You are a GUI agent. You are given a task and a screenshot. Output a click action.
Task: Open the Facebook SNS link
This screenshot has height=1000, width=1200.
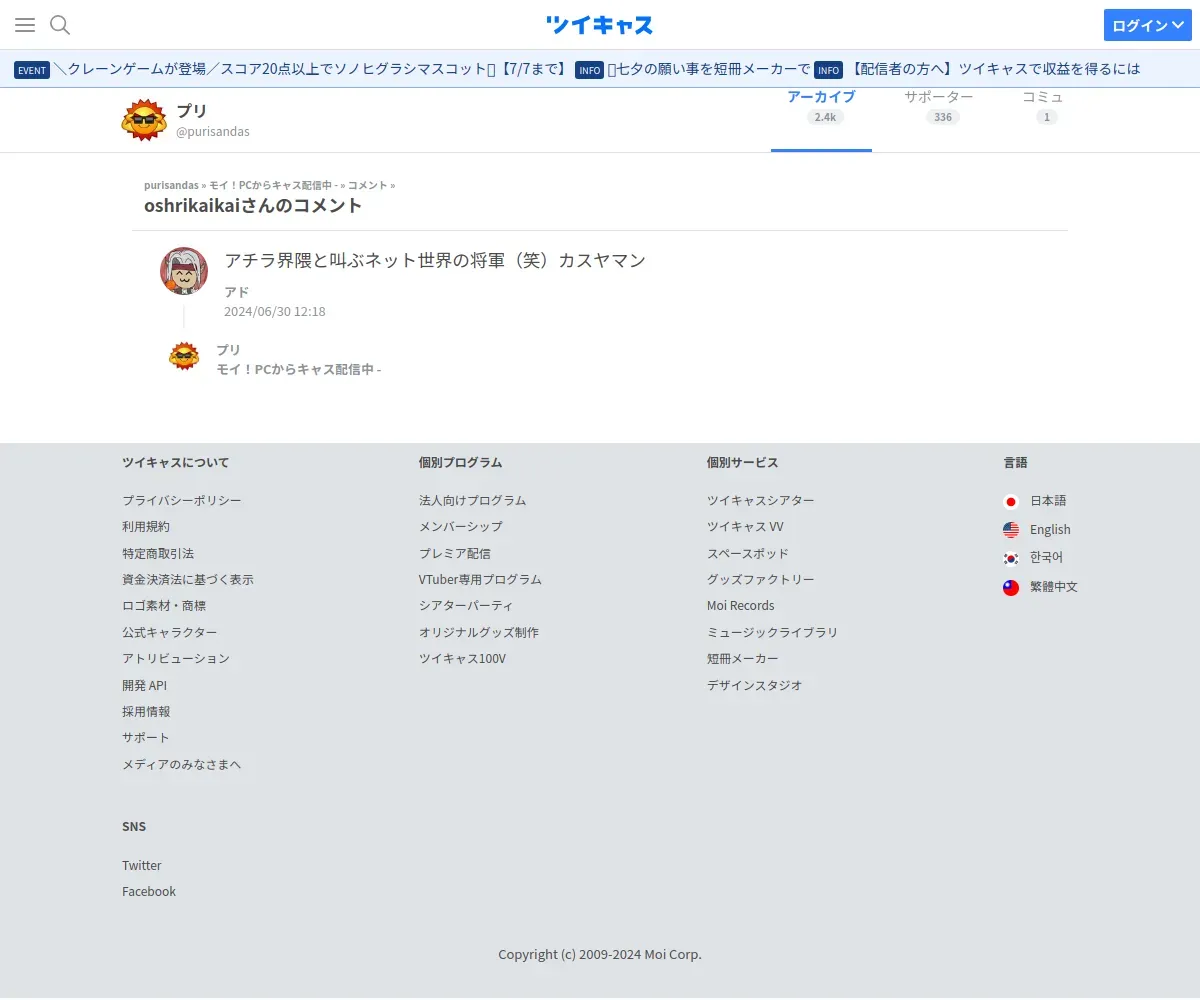[149, 891]
